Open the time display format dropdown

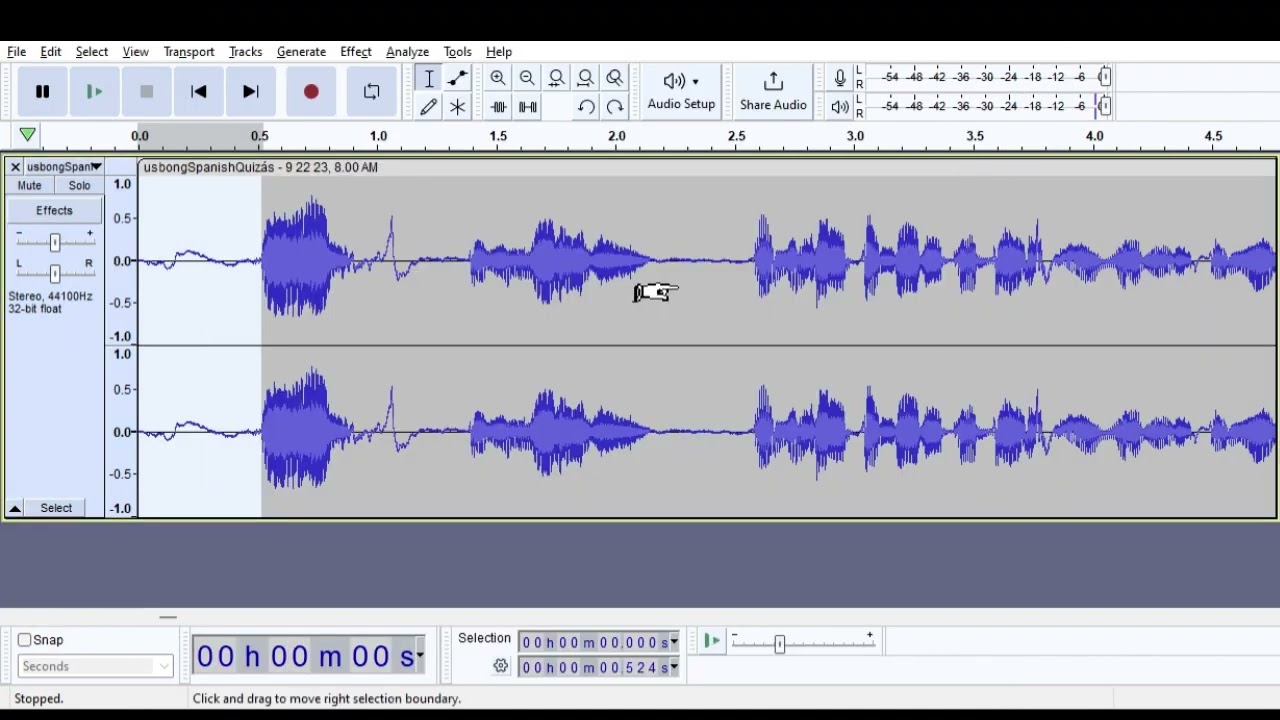tap(420, 656)
